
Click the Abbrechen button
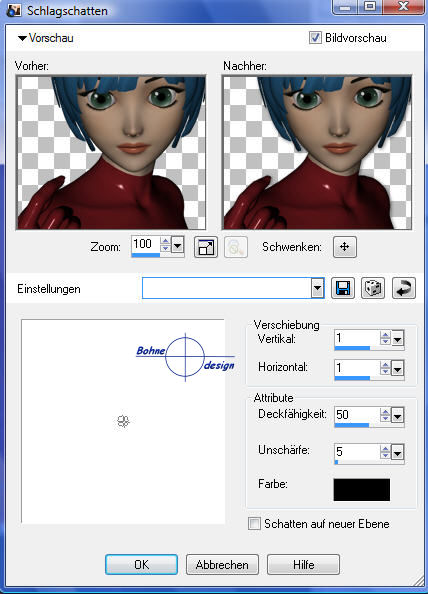tap(222, 565)
